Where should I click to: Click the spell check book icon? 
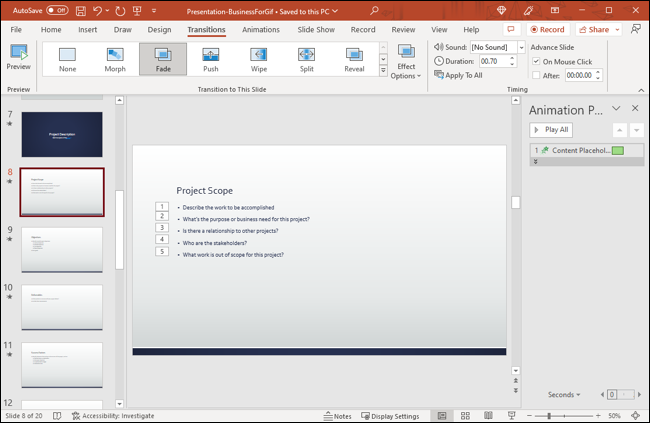[x=57, y=416]
